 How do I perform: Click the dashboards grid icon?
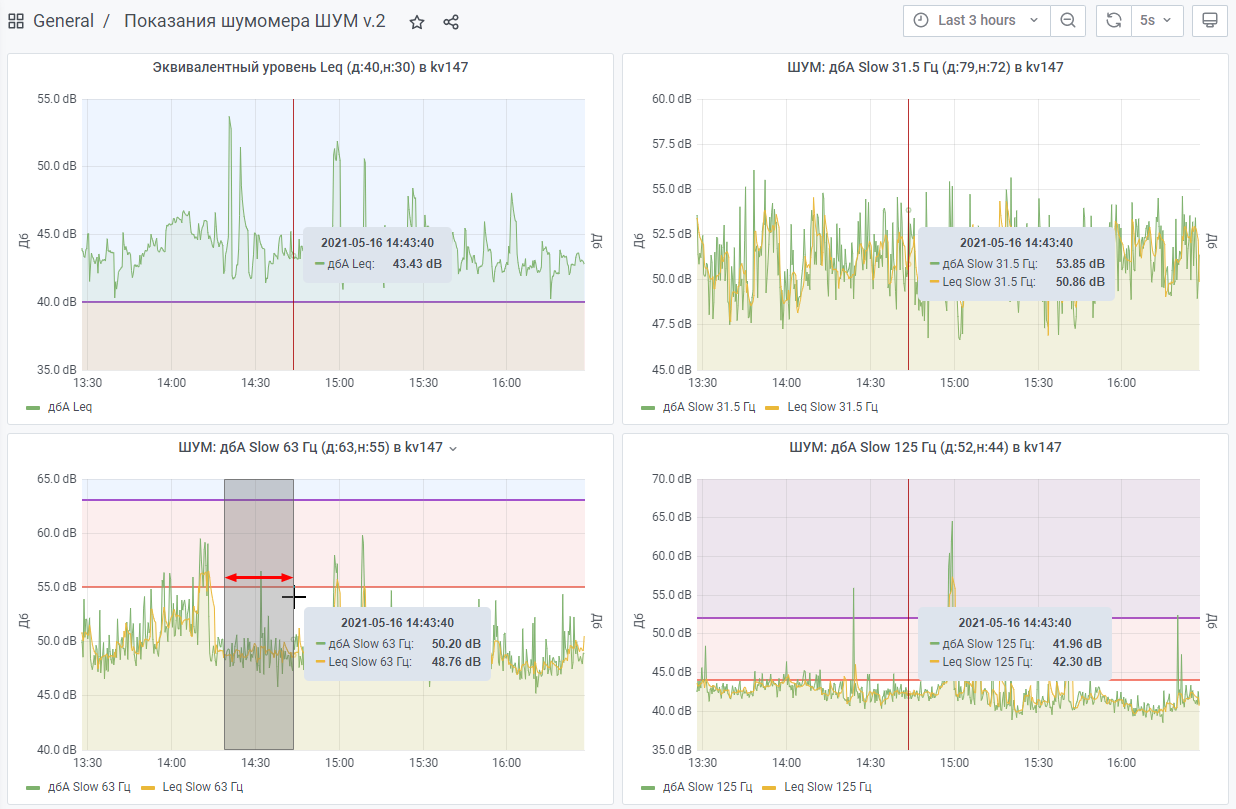point(16,21)
